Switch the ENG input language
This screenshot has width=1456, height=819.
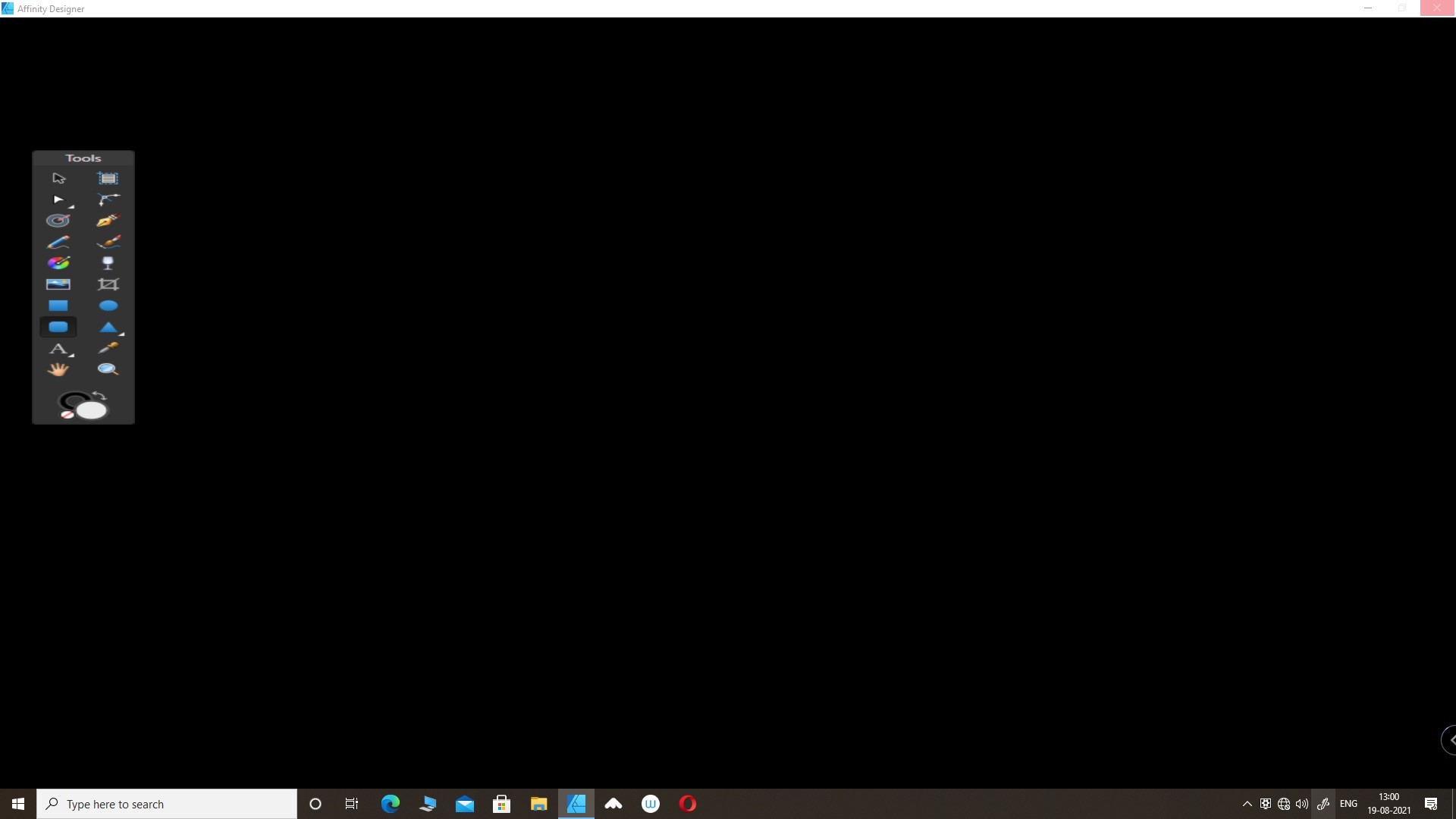tap(1348, 804)
